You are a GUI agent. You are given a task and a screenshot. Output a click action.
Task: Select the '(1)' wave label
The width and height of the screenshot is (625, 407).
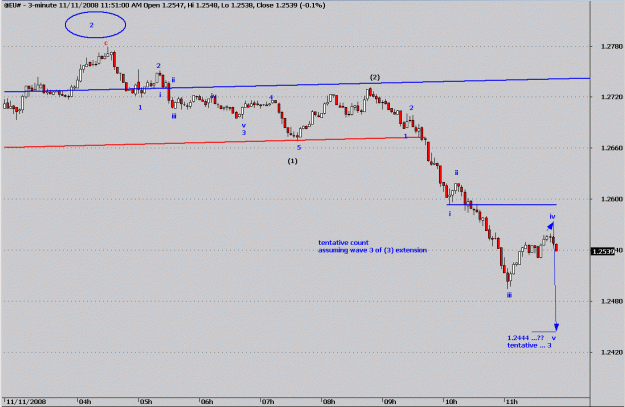pyautogui.click(x=293, y=161)
